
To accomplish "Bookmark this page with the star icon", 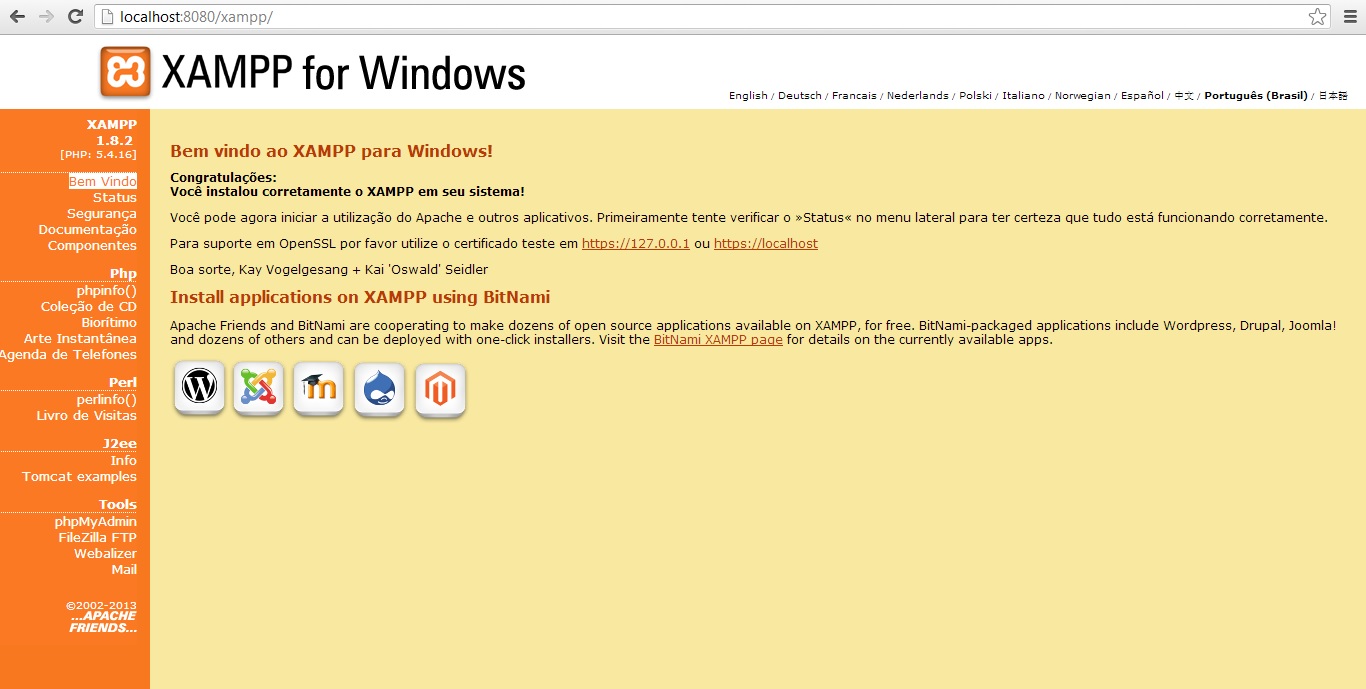I will [1318, 17].
